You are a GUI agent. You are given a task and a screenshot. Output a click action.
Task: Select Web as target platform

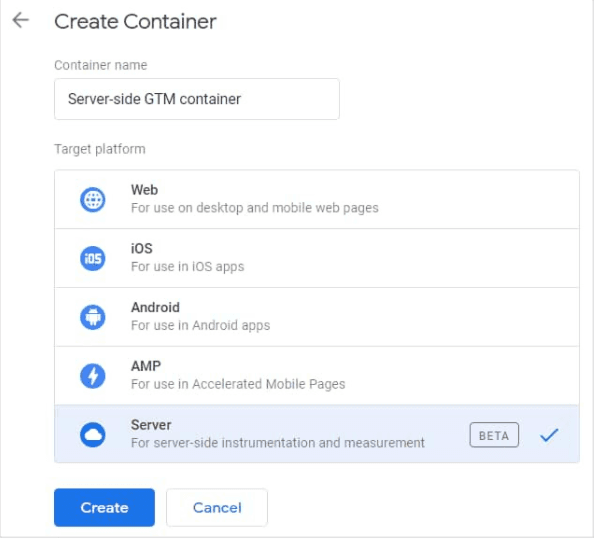(144, 190)
